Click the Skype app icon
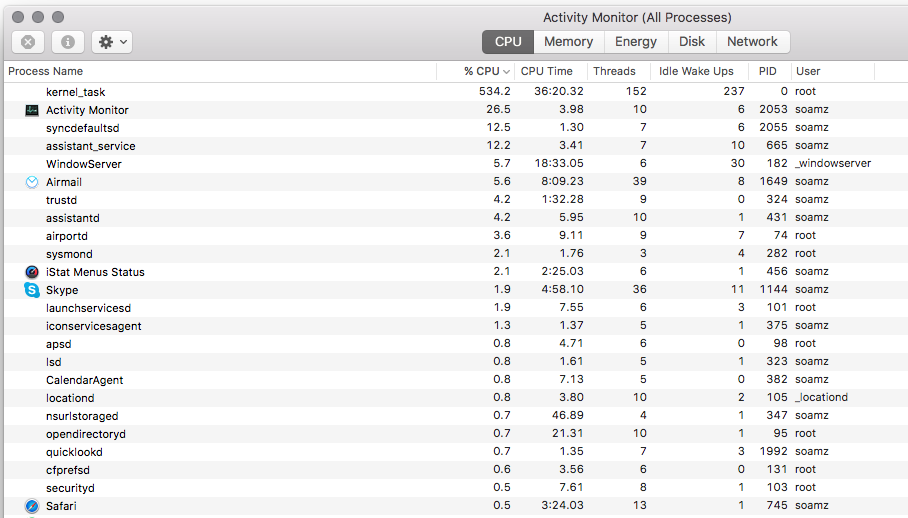The height and width of the screenshot is (518, 908). click(x=32, y=290)
